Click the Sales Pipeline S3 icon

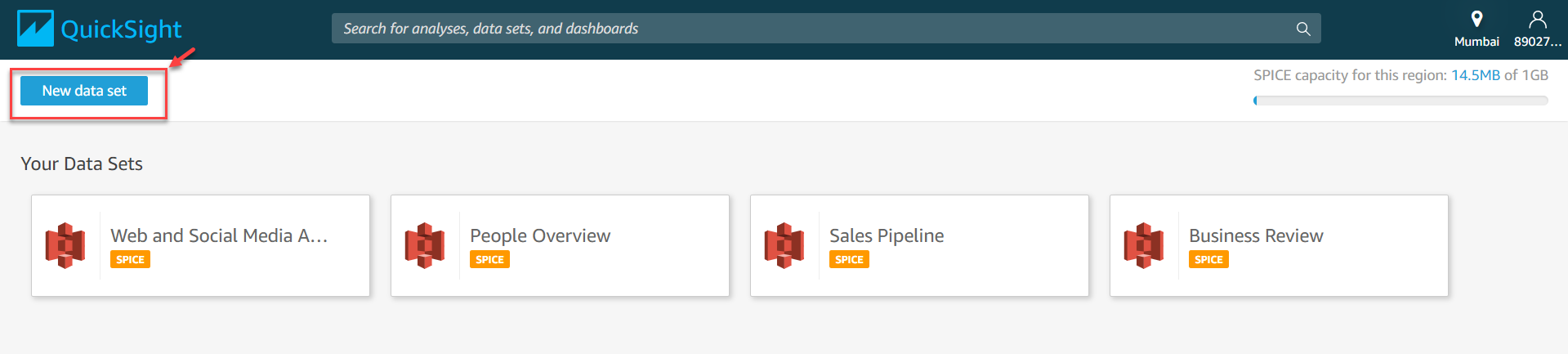coord(784,245)
